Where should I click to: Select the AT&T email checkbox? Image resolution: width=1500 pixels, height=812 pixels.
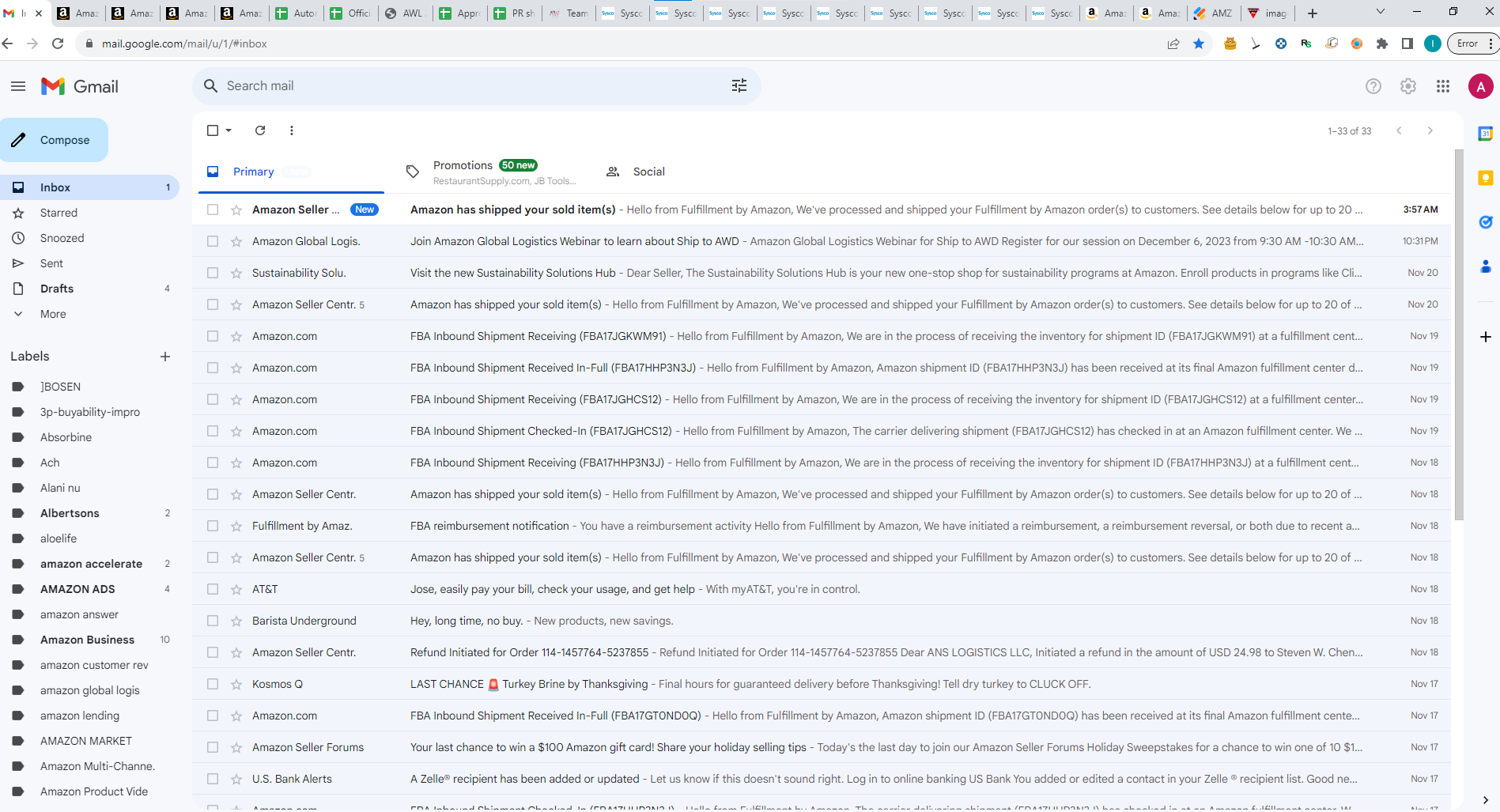(213, 589)
